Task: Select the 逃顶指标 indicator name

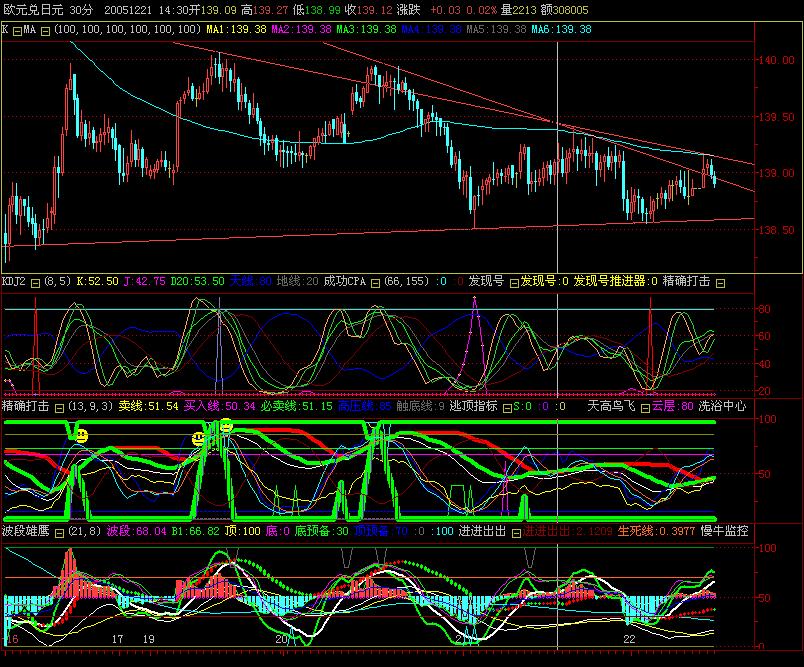Action: pos(473,406)
